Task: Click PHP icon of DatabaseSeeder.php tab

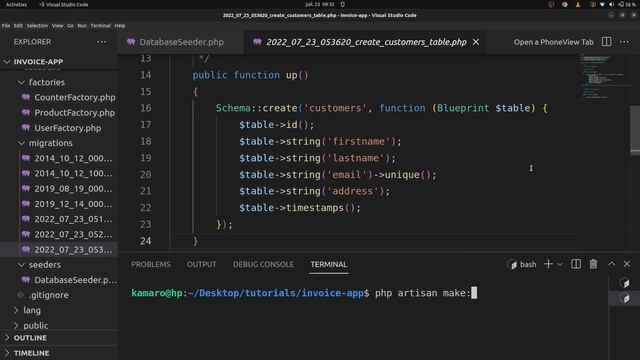Action: pos(131,42)
